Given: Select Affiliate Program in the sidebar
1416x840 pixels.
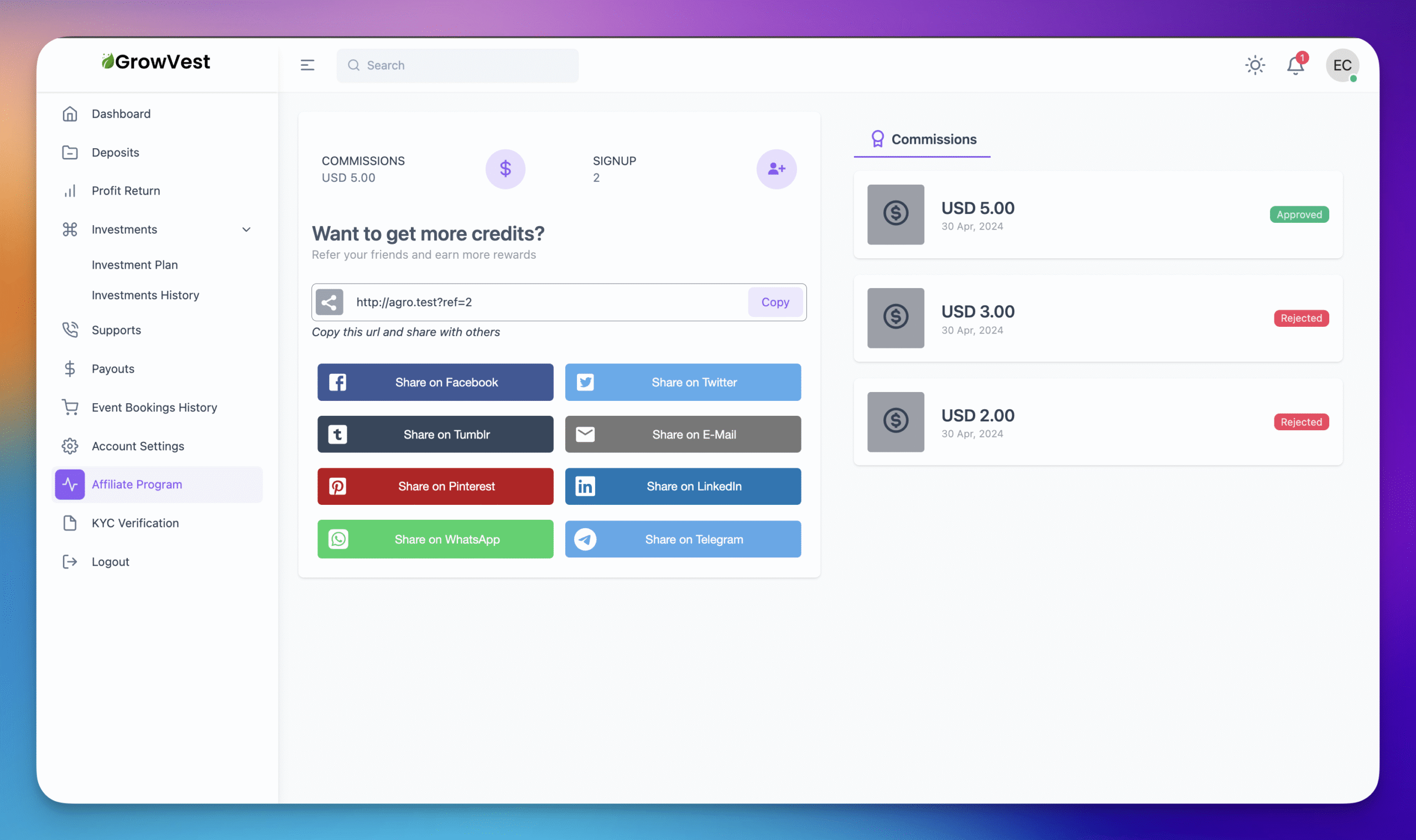Looking at the screenshot, I should coord(137,484).
